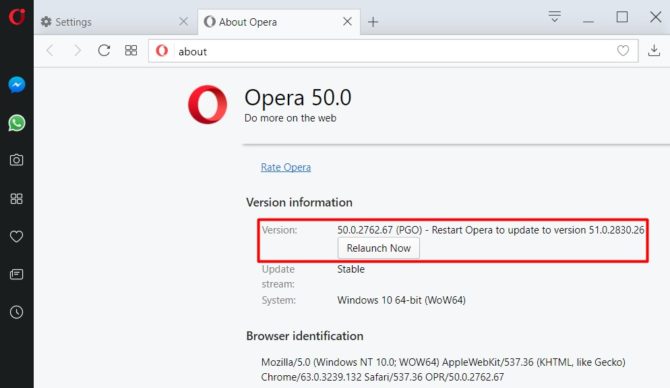The image size is (670, 388).
Task: Click the 'Version information' heading
Action: [299, 202]
